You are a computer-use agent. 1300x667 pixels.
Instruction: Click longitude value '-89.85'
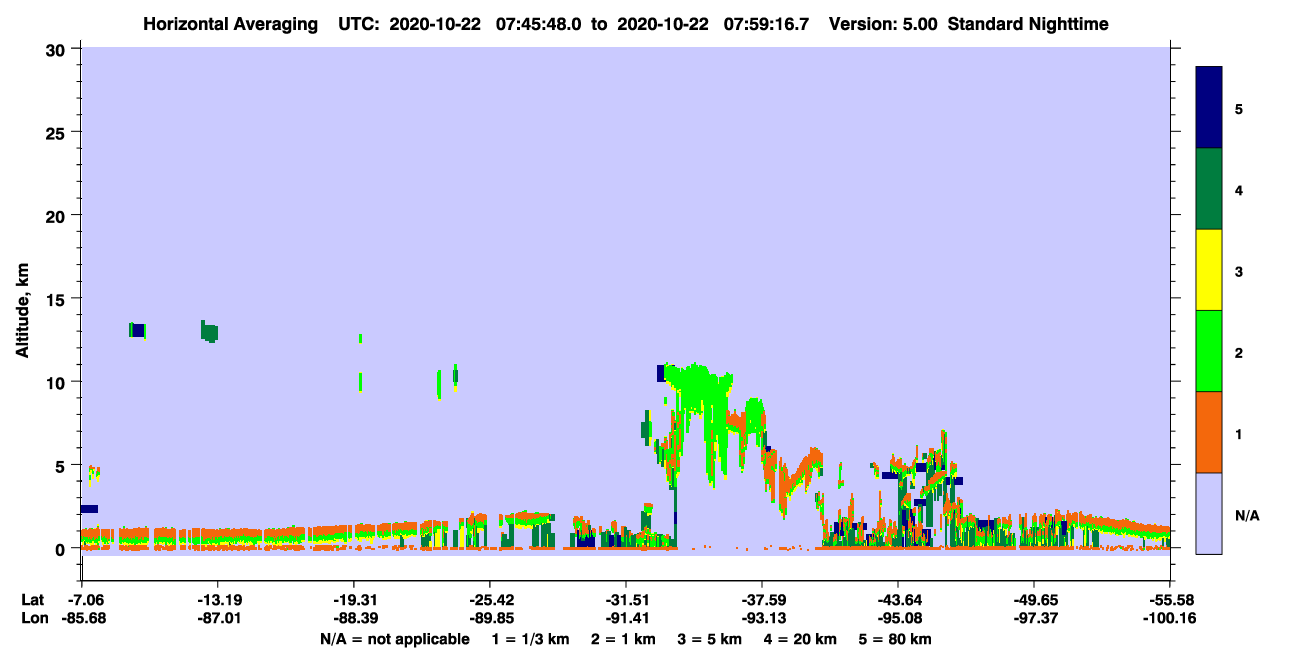coord(489,618)
